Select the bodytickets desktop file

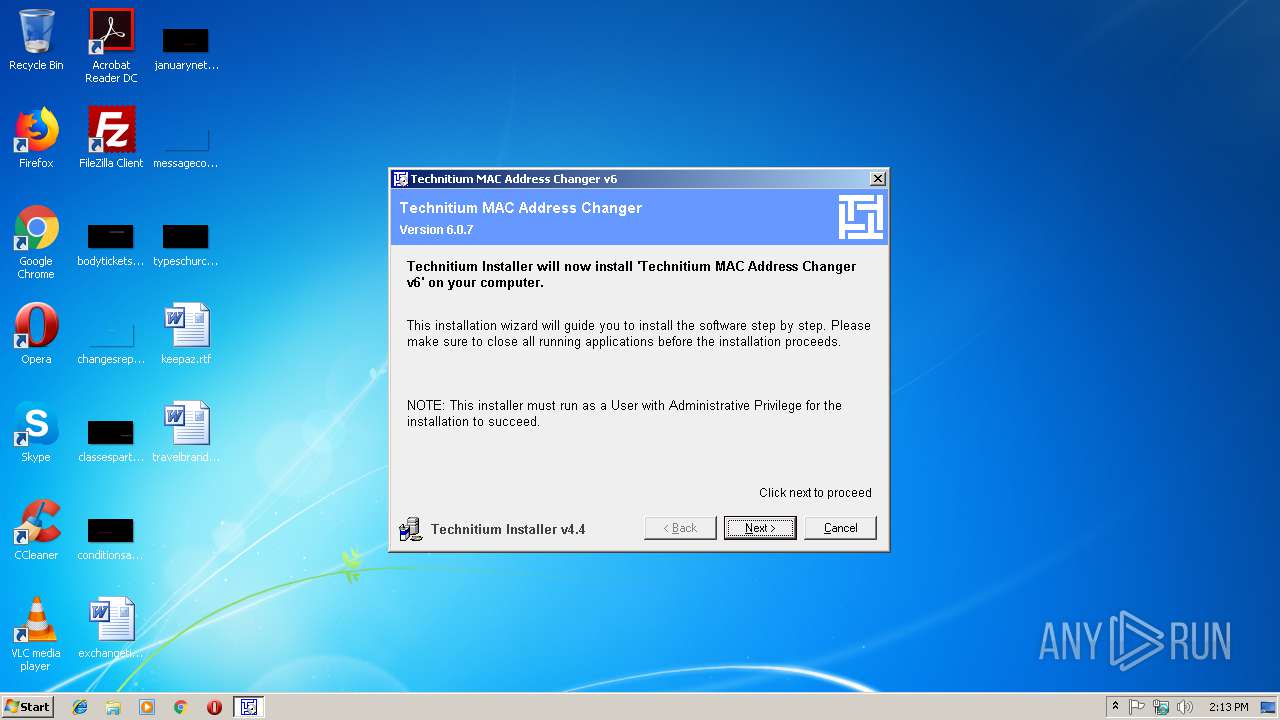tap(111, 245)
